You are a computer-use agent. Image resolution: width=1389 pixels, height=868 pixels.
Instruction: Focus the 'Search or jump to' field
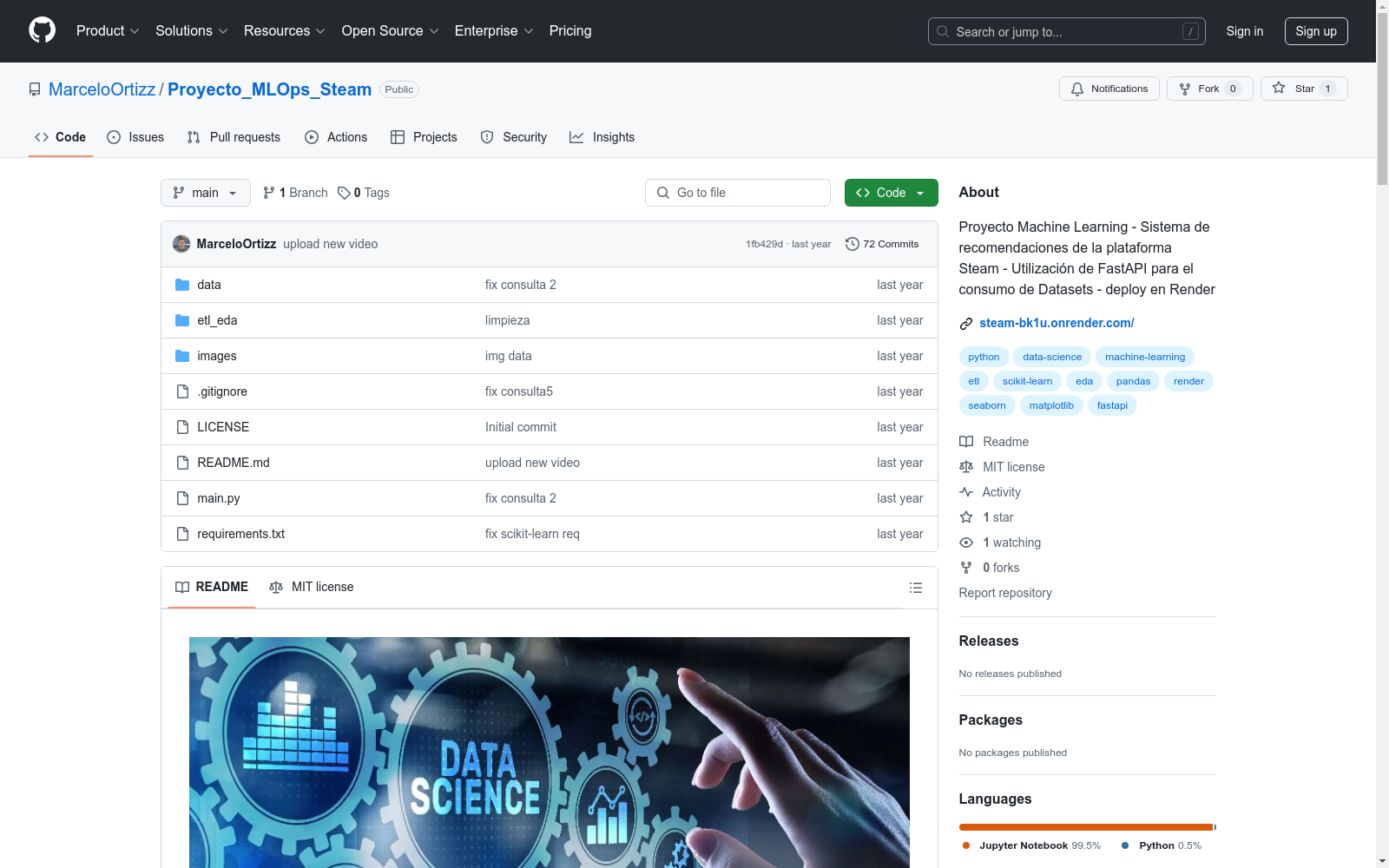pyautogui.click(x=1067, y=31)
